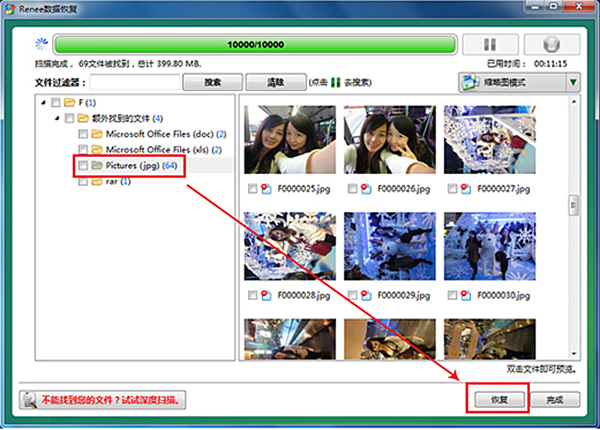
Task: Open the F0000030.jpg thumbnail
Action: tap(490, 246)
